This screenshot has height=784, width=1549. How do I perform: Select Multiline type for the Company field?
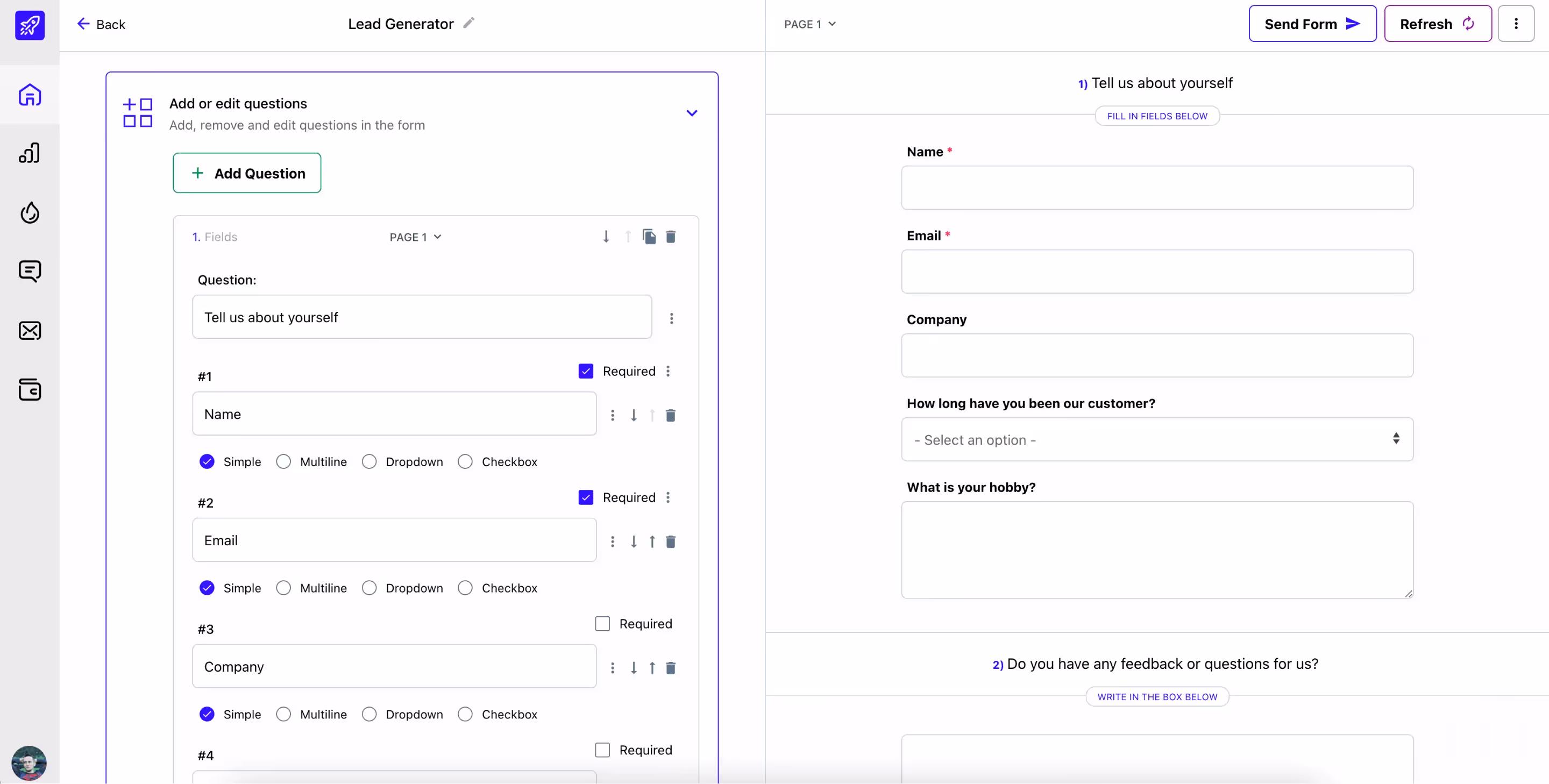click(x=283, y=714)
